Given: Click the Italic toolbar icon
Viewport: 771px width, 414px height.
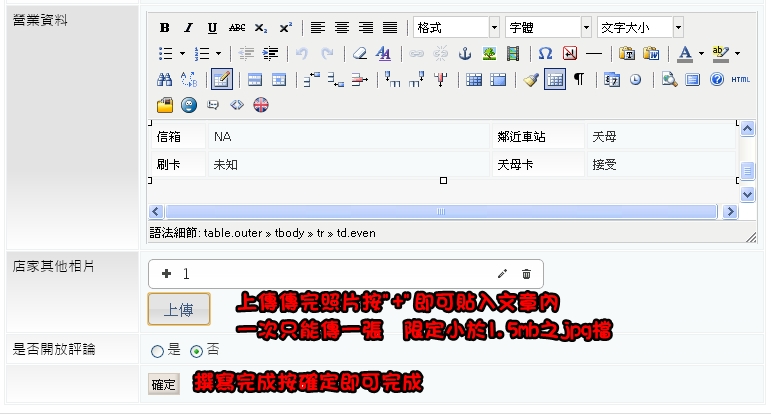Looking at the screenshot, I should pos(189,27).
